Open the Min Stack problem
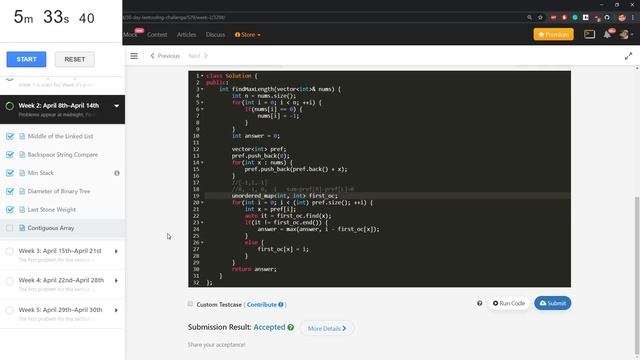Viewport: 640px width, 360px height. (40, 173)
